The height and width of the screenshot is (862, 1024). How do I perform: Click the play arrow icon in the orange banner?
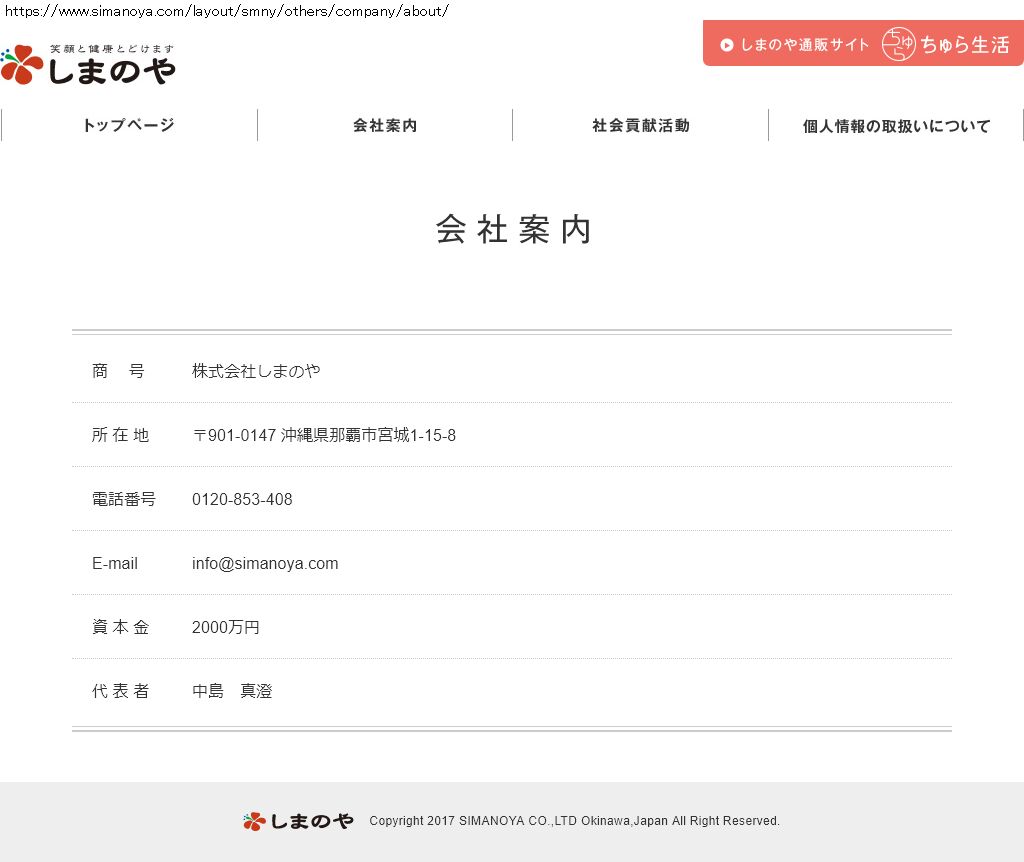(727, 45)
